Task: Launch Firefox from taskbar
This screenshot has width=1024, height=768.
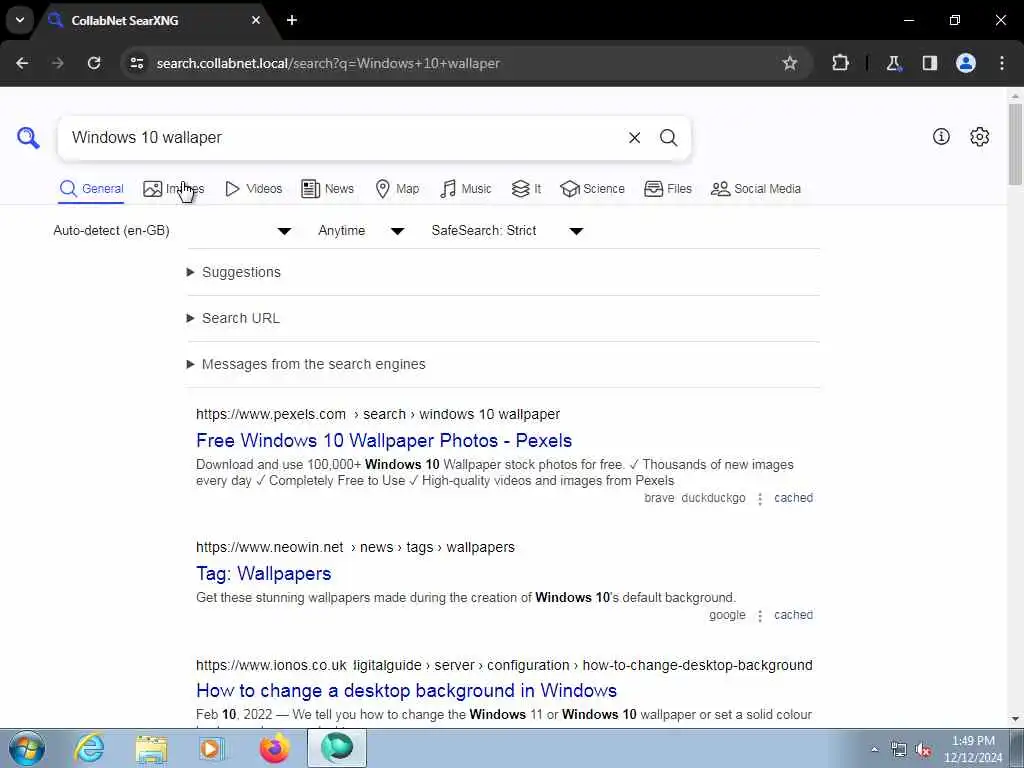Action: pyautogui.click(x=274, y=748)
